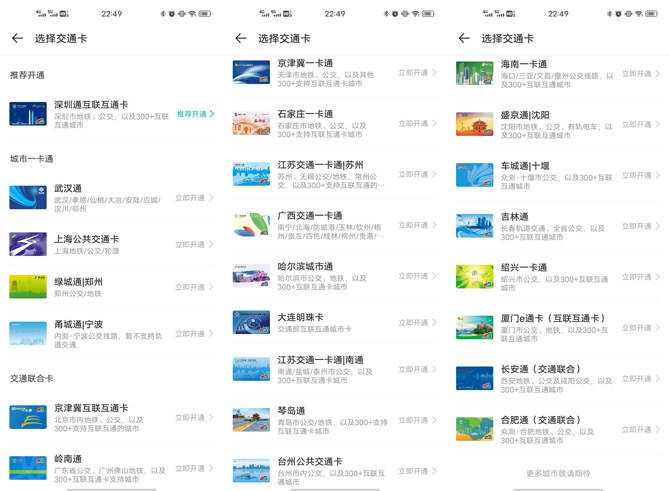This screenshot has width=670, height=491.
Task: Tap 立即开通 for 广西交通一卡通
Action: coord(417,225)
